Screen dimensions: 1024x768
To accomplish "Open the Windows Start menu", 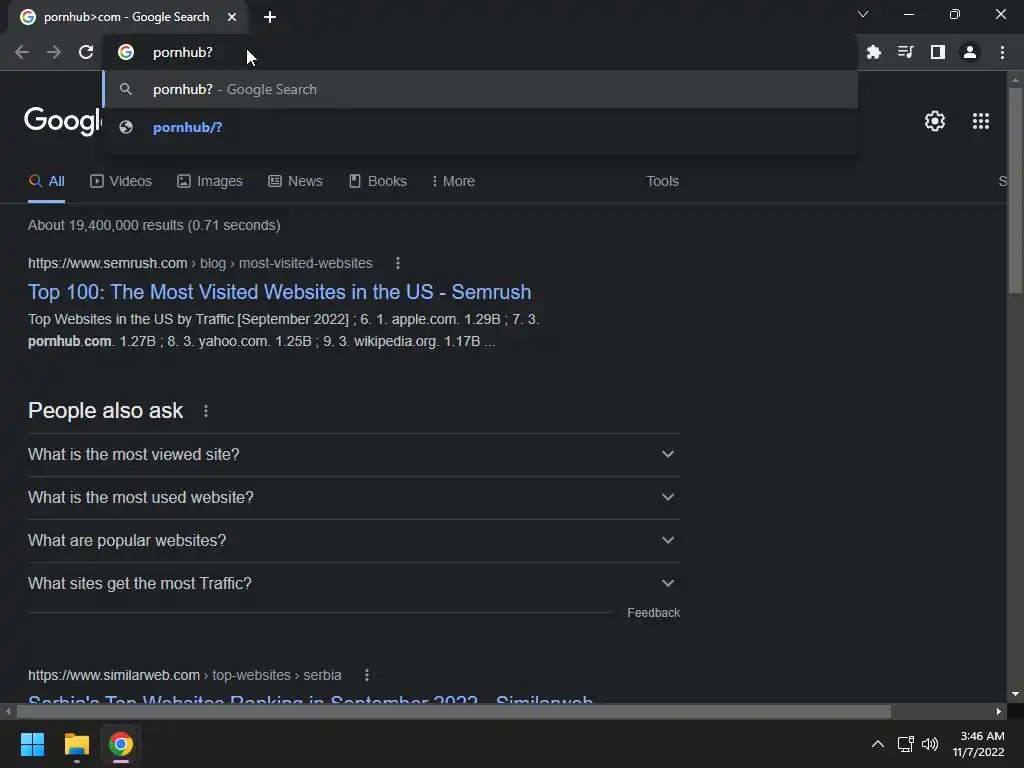I will (x=32, y=744).
